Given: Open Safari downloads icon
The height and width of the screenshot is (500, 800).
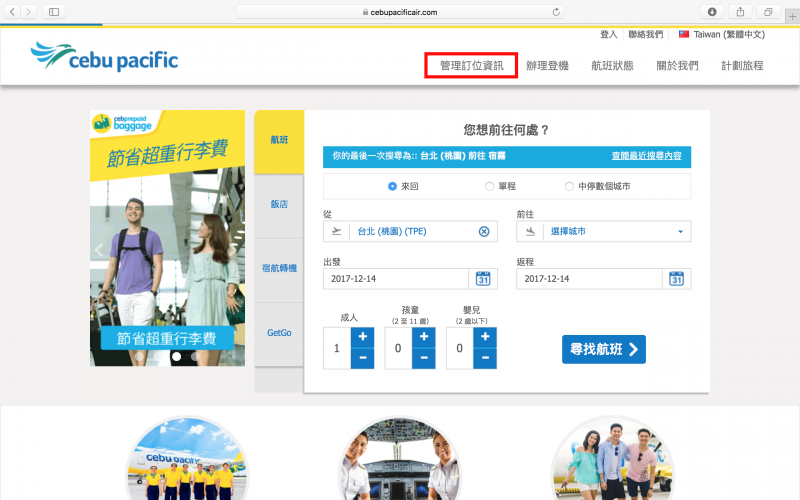Looking at the screenshot, I should click(x=712, y=12).
